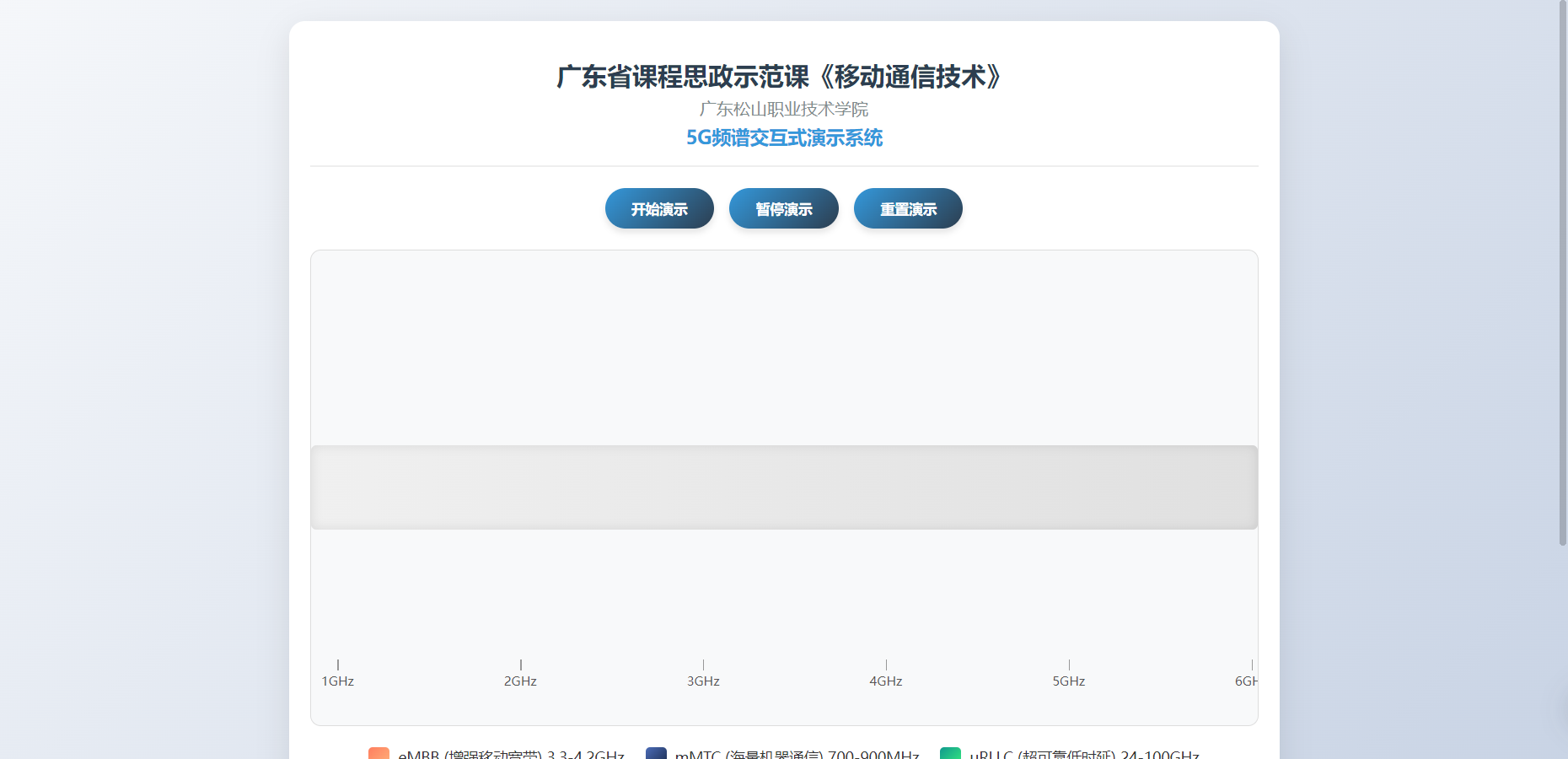Select the mMTC 700-900MHz legend label
The width and height of the screenshot is (1568, 759).
click(x=797, y=754)
